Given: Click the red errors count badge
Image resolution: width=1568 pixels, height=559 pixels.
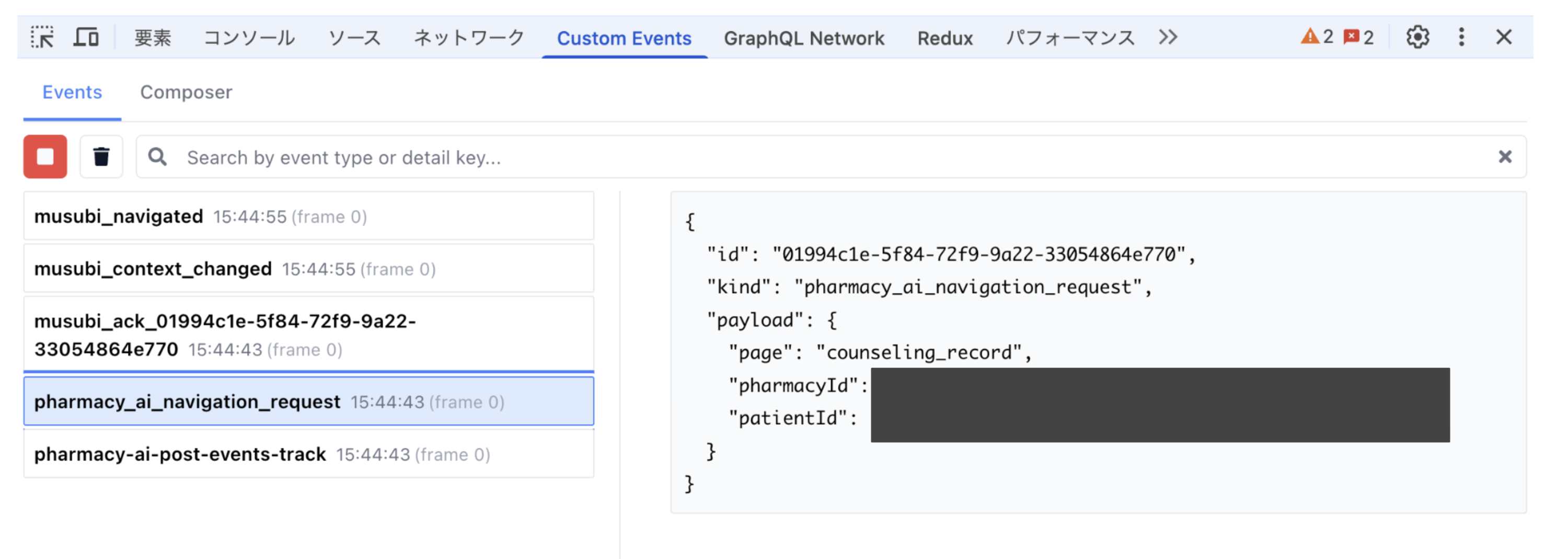Looking at the screenshot, I should (x=1358, y=38).
